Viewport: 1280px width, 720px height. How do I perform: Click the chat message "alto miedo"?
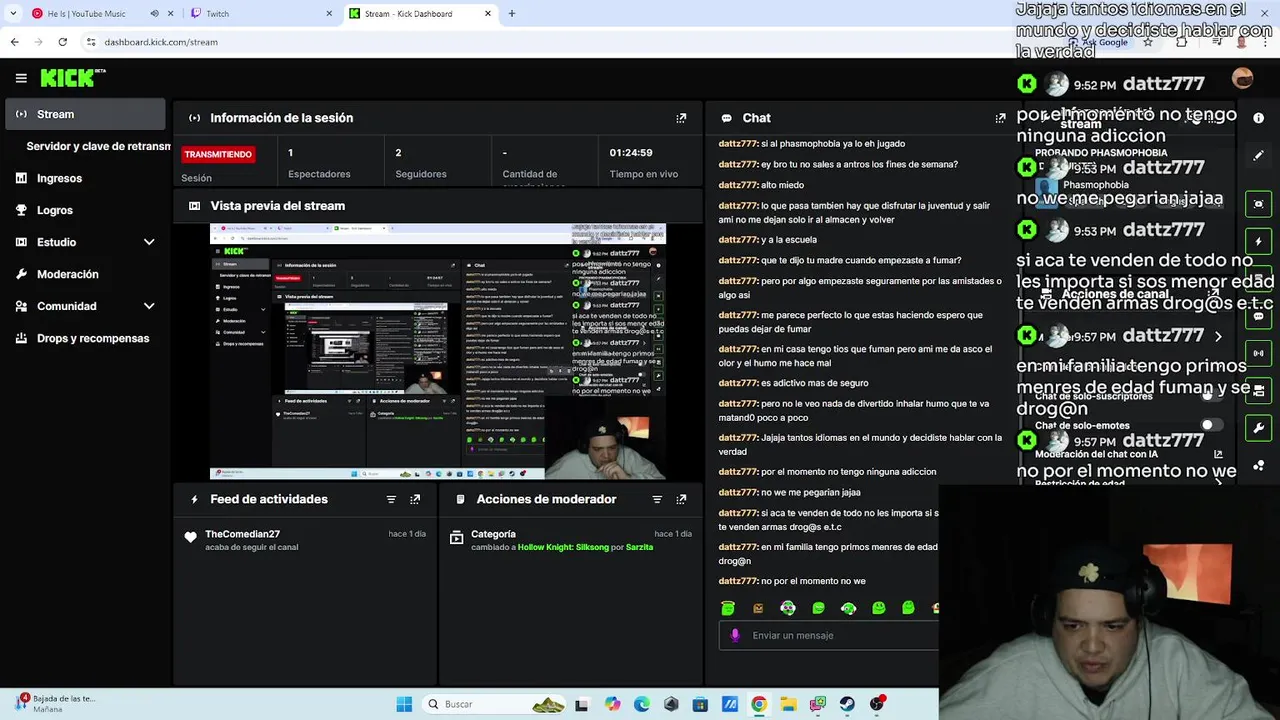(782, 185)
